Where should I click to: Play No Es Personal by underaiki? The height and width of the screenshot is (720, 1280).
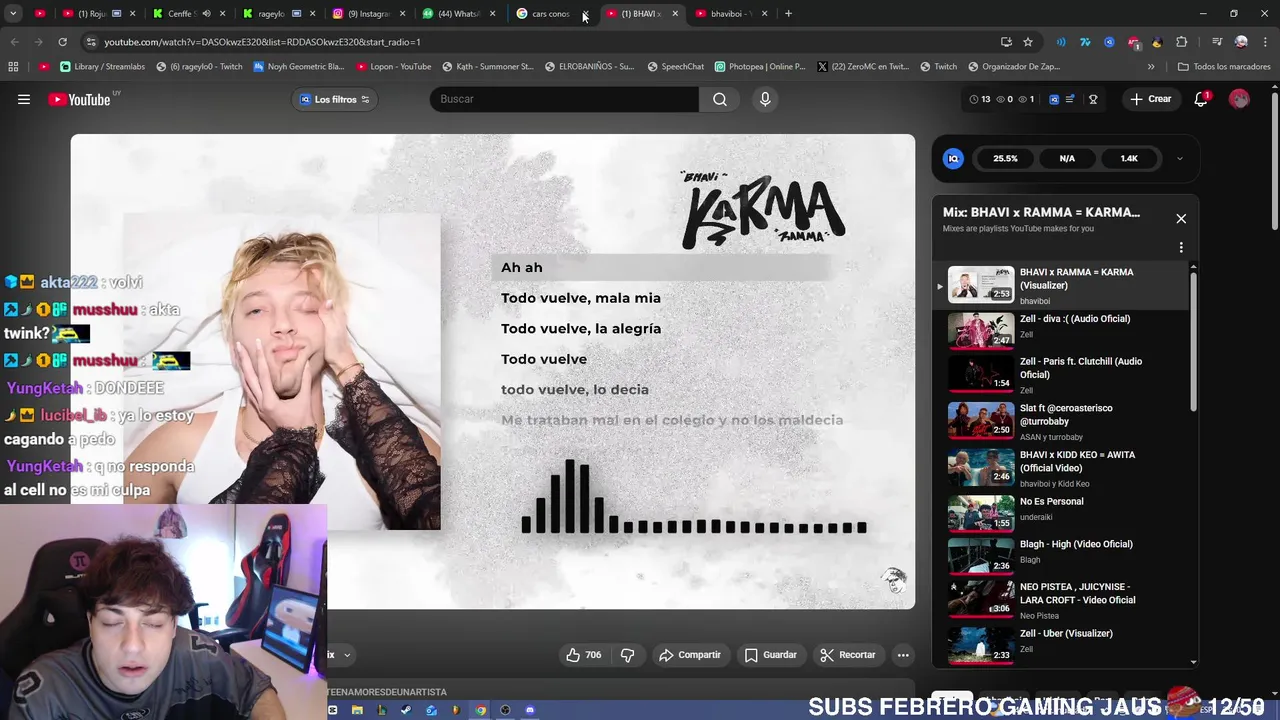[981, 512]
